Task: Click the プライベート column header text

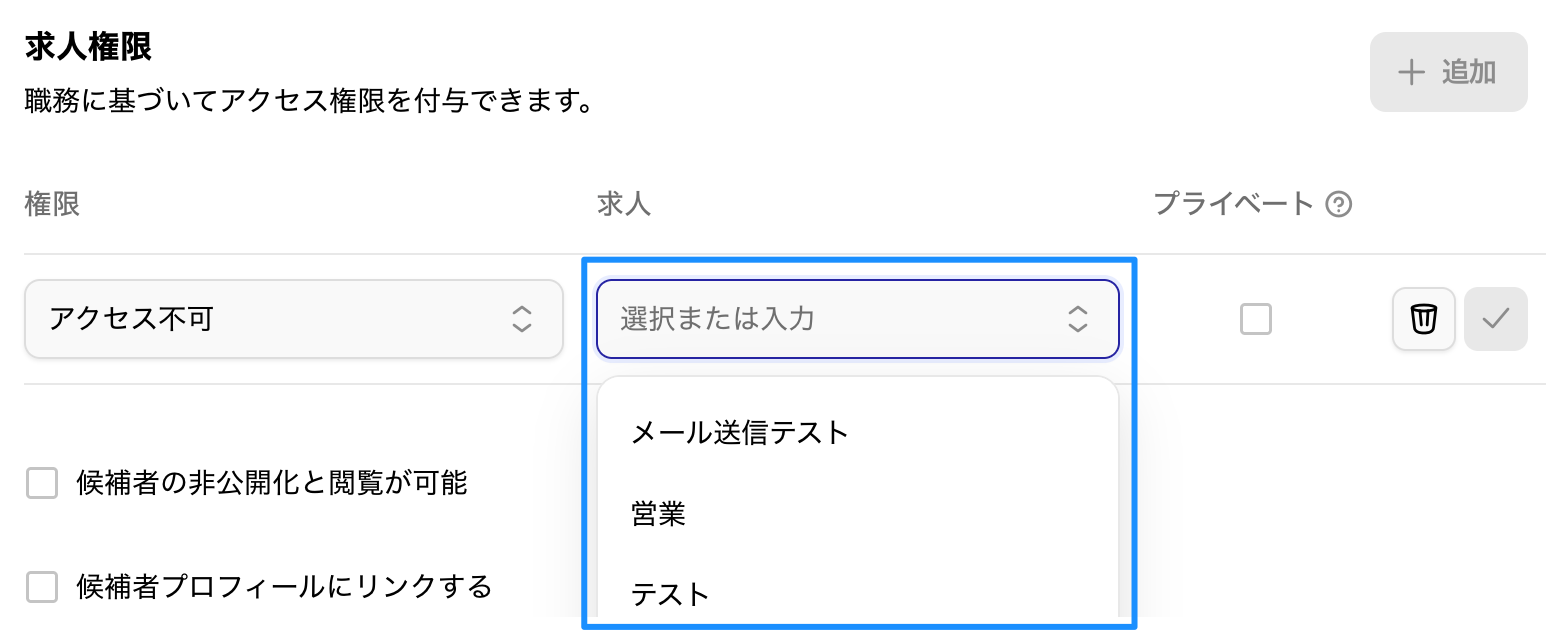Action: (1233, 204)
